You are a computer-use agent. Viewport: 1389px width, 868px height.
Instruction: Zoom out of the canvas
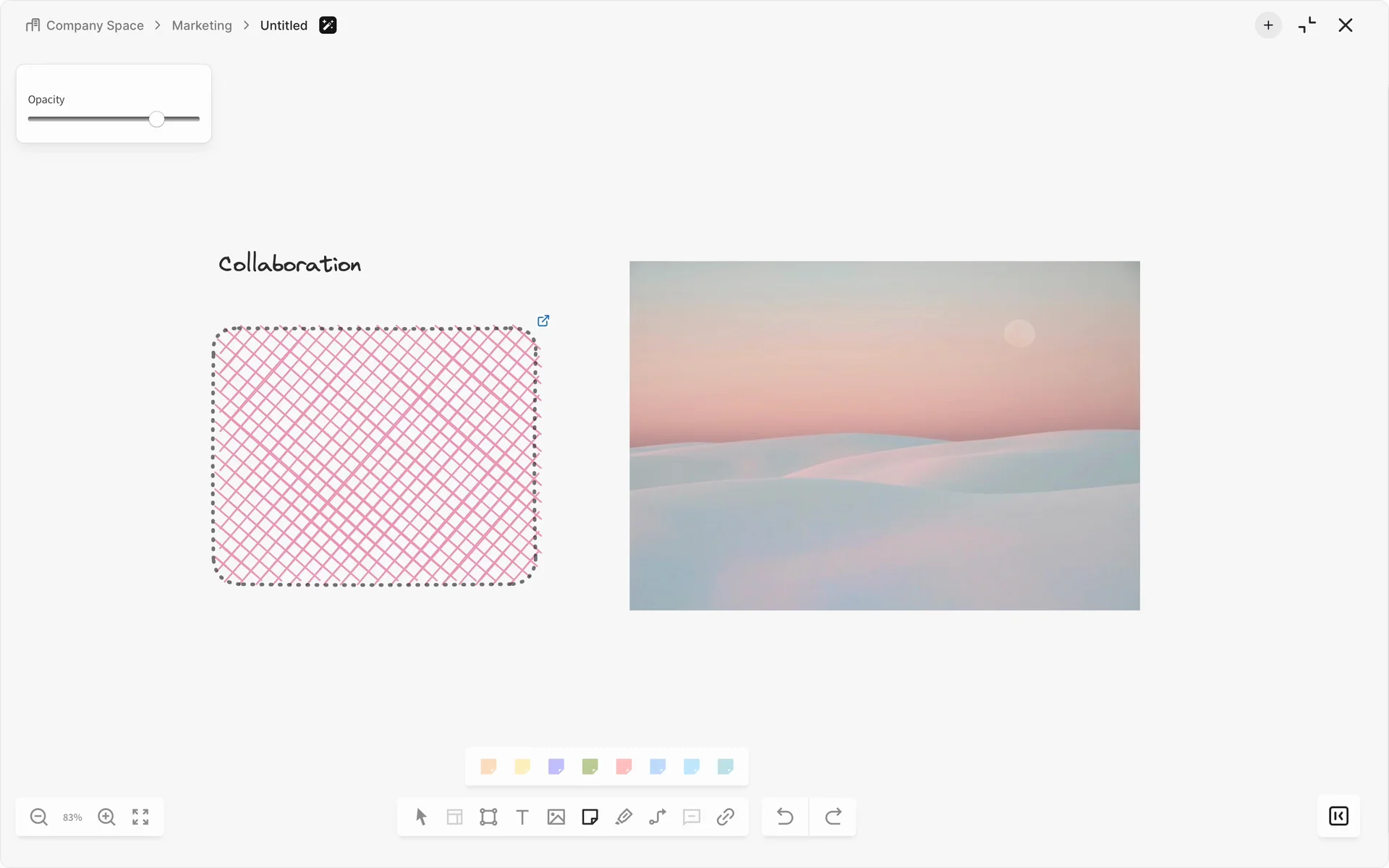(39, 817)
